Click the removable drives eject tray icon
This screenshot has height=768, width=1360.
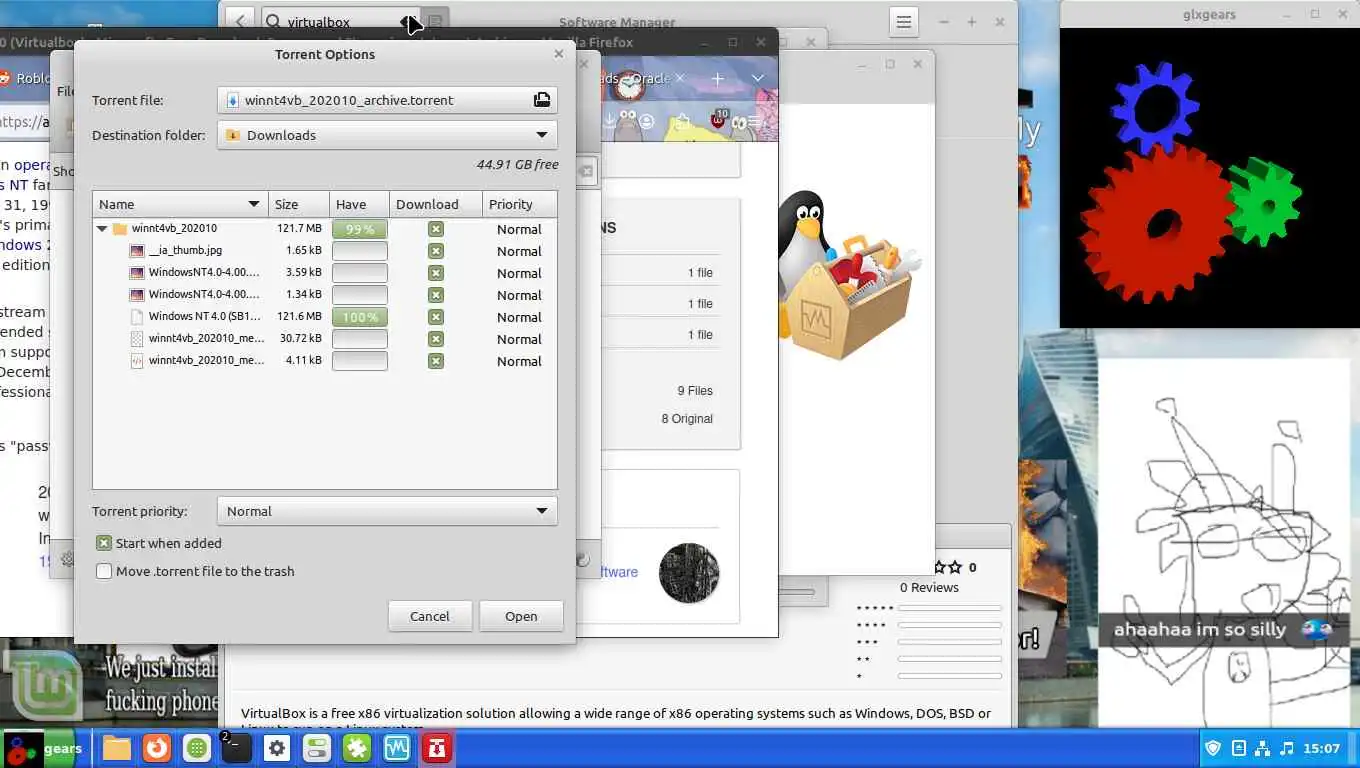[x=1239, y=748]
